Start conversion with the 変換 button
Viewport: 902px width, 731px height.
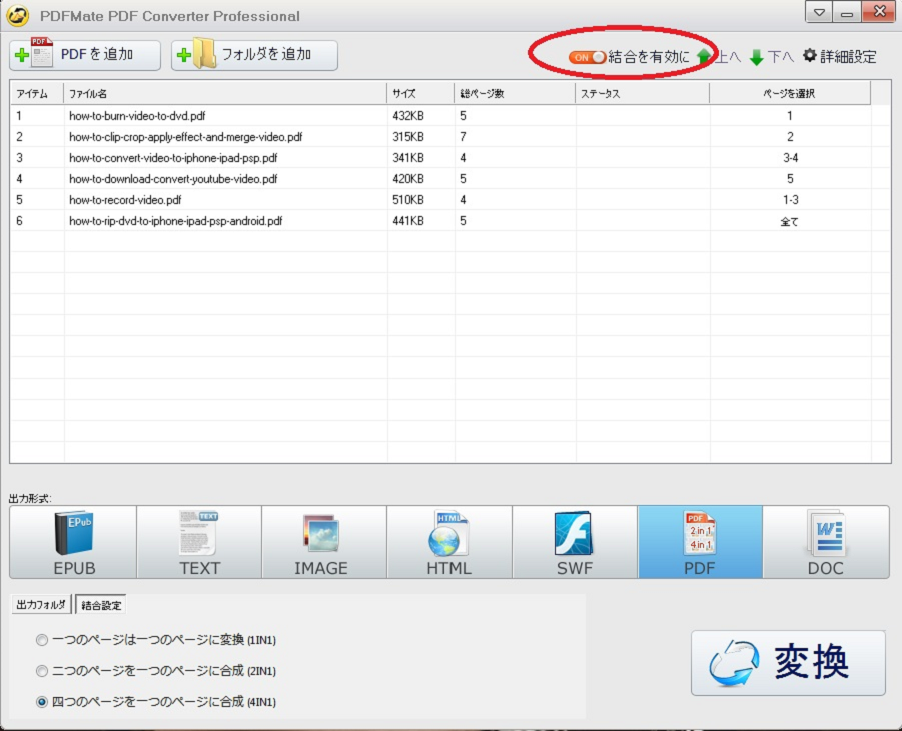pyautogui.click(x=788, y=663)
